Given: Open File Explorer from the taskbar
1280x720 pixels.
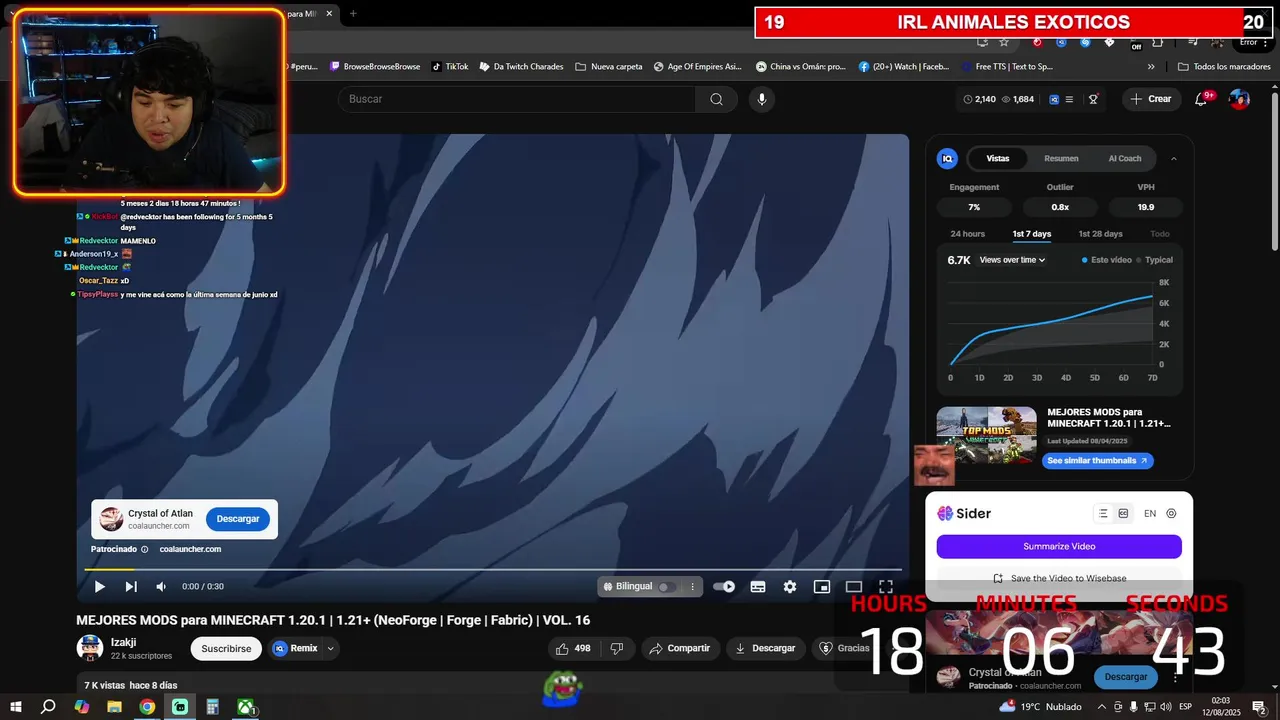Looking at the screenshot, I should tap(114, 707).
